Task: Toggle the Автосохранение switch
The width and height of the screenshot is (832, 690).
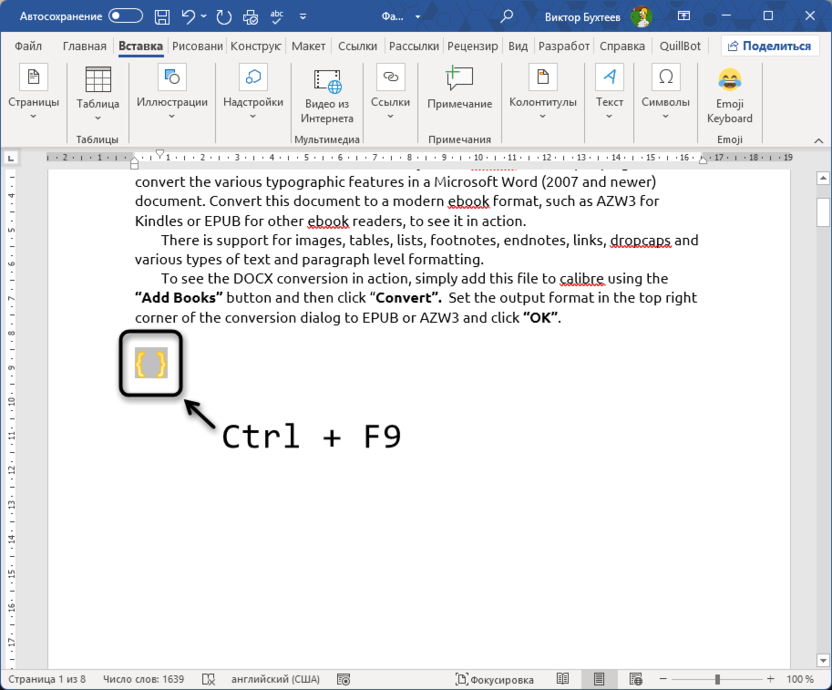Action: tap(125, 16)
